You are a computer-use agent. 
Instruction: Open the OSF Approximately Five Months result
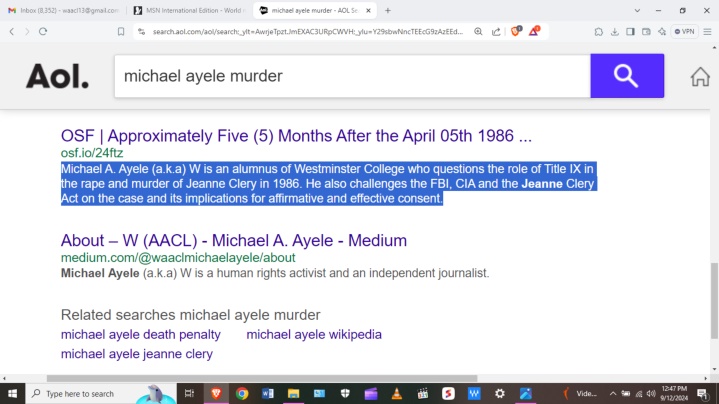tap(296, 136)
